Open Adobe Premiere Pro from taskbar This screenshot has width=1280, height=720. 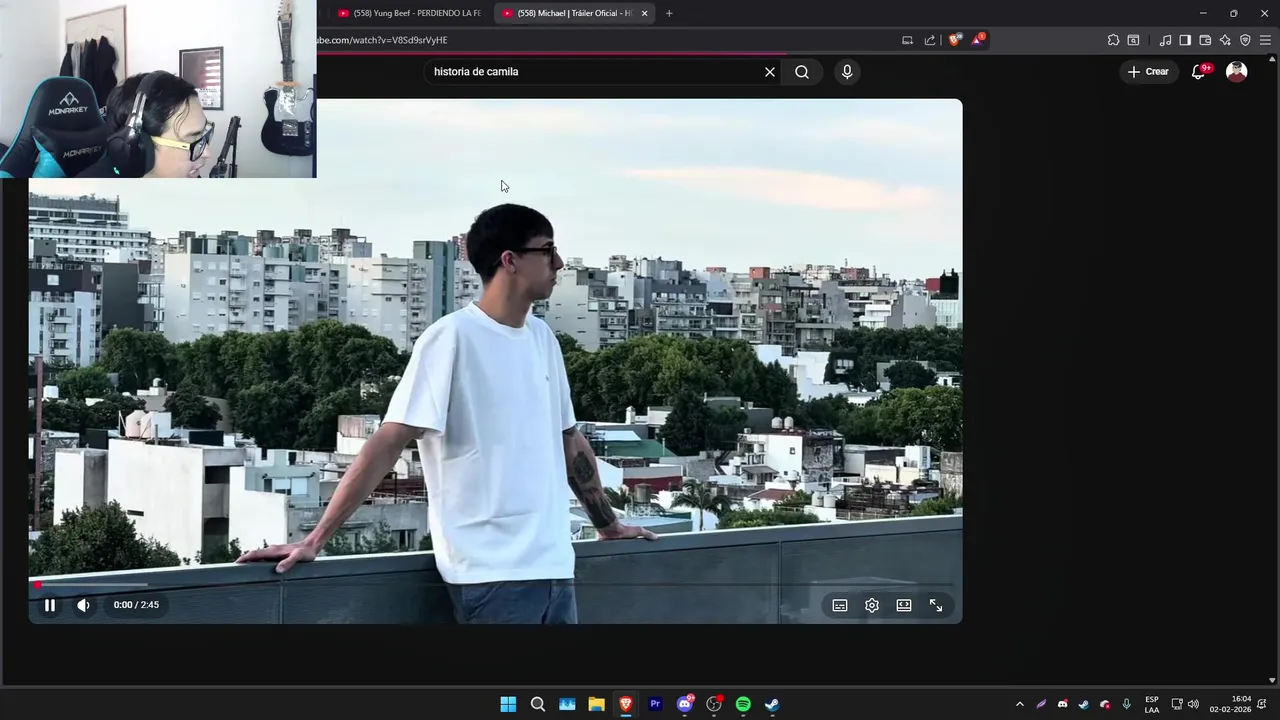655,704
